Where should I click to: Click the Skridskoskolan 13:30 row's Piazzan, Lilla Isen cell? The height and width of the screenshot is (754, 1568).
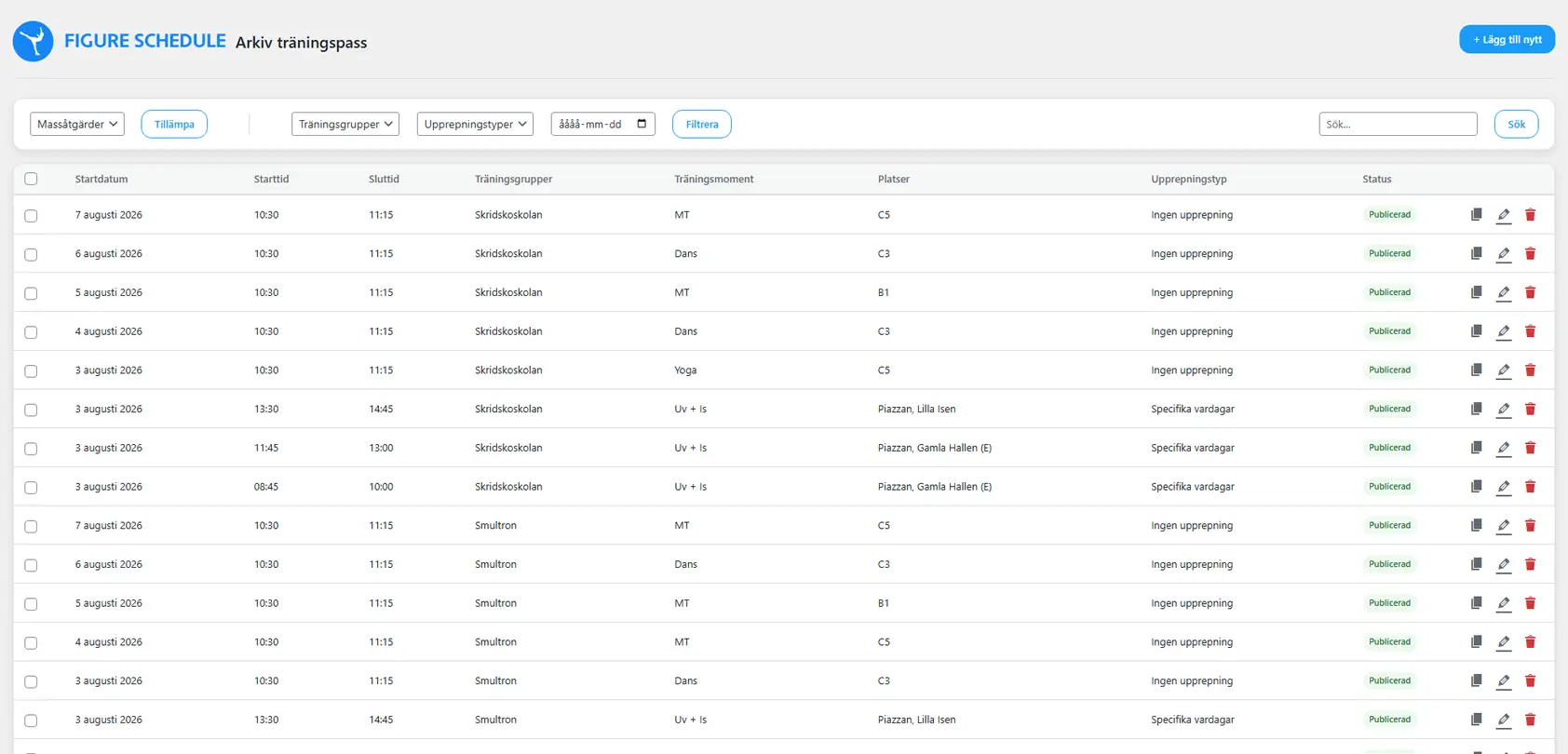click(x=916, y=409)
